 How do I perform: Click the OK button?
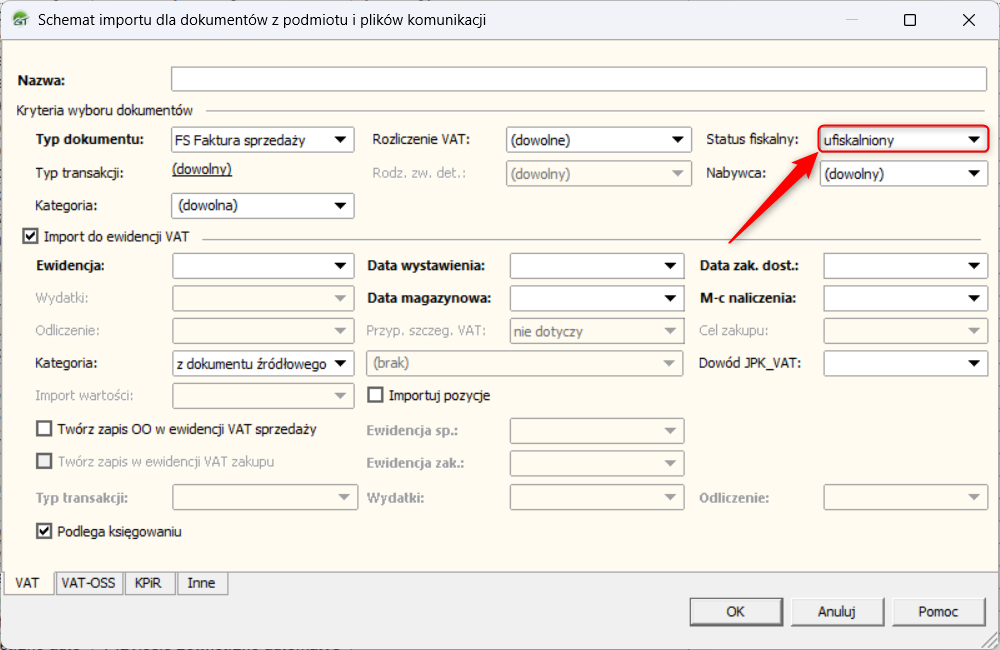735,611
